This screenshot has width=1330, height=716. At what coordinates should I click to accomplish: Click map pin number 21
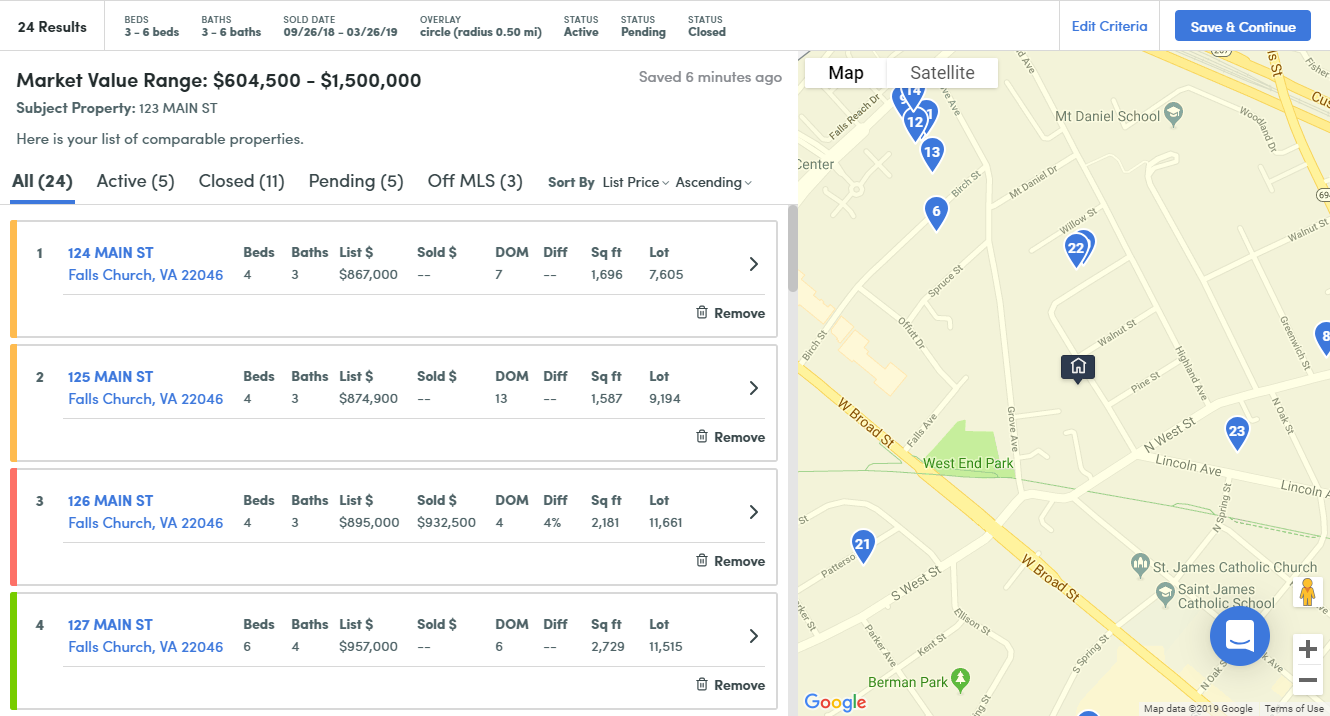tap(863, 546)
